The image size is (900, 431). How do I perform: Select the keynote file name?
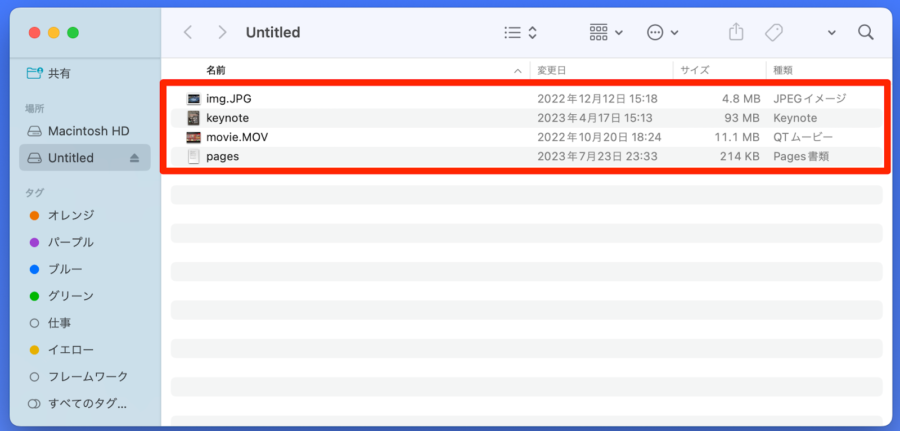coord(227,118)
